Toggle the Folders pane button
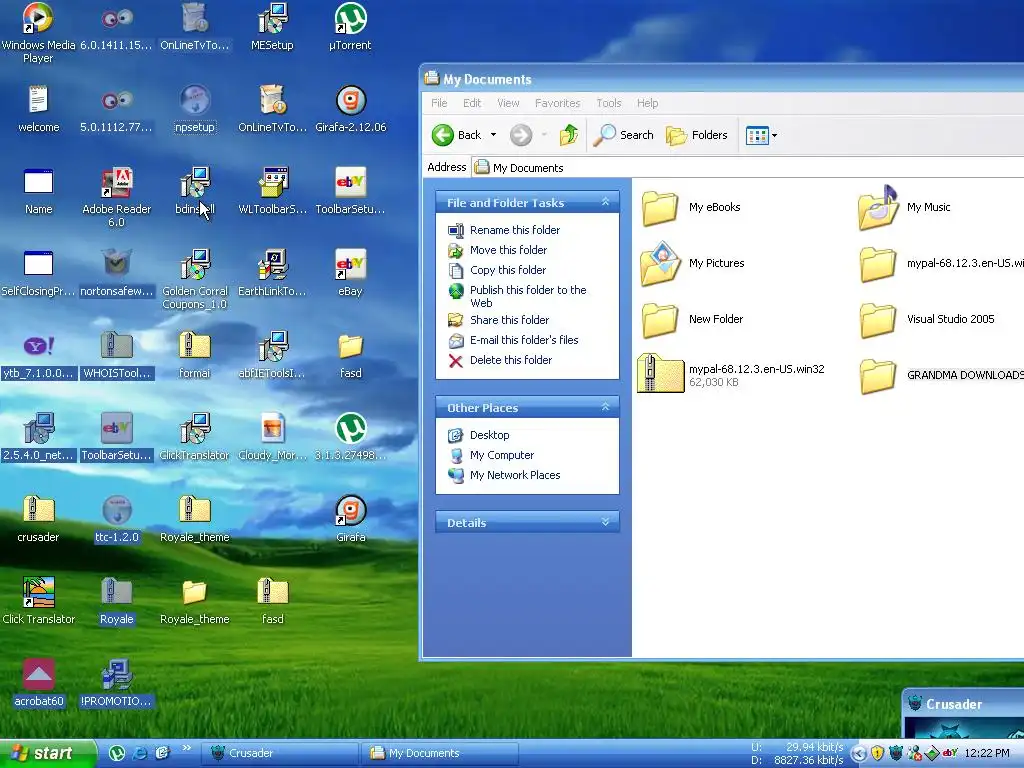1024x768 pixels. (697, 135)
